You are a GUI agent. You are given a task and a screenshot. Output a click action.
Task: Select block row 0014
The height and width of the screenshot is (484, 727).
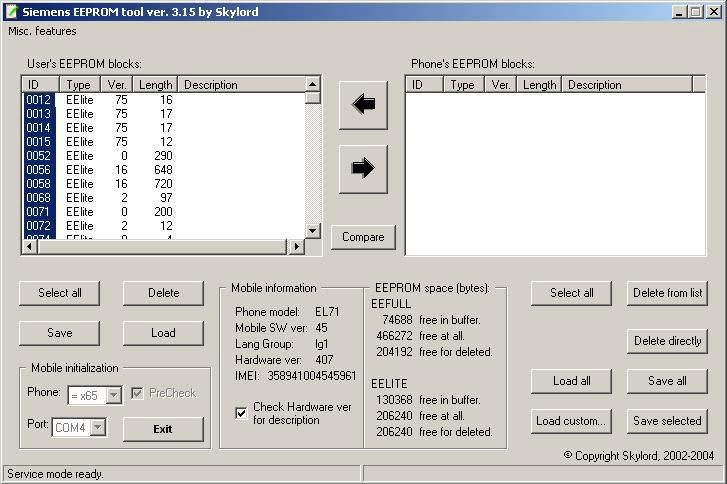click(x=164, y=127)
